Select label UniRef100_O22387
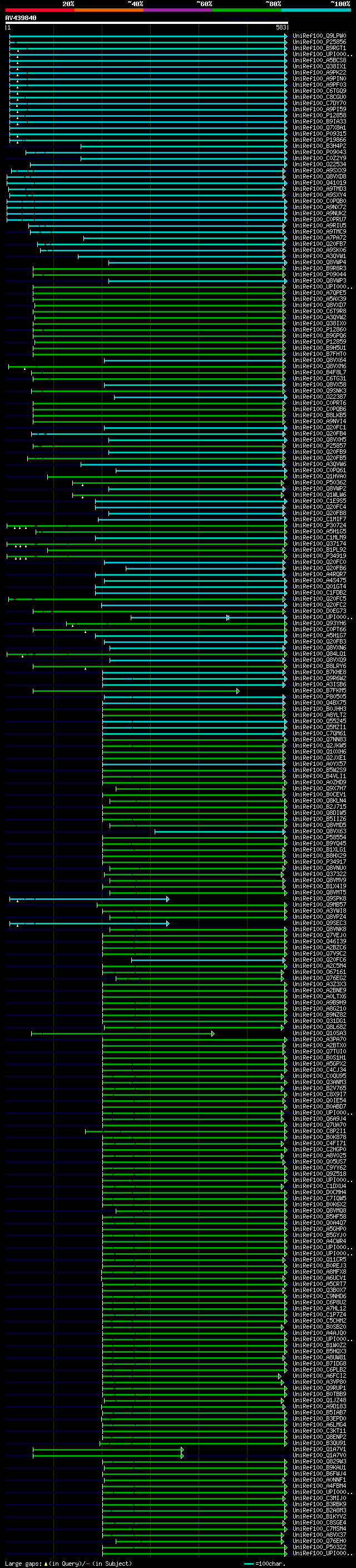This screenshot has width=356, height=1568. (319, 397)
